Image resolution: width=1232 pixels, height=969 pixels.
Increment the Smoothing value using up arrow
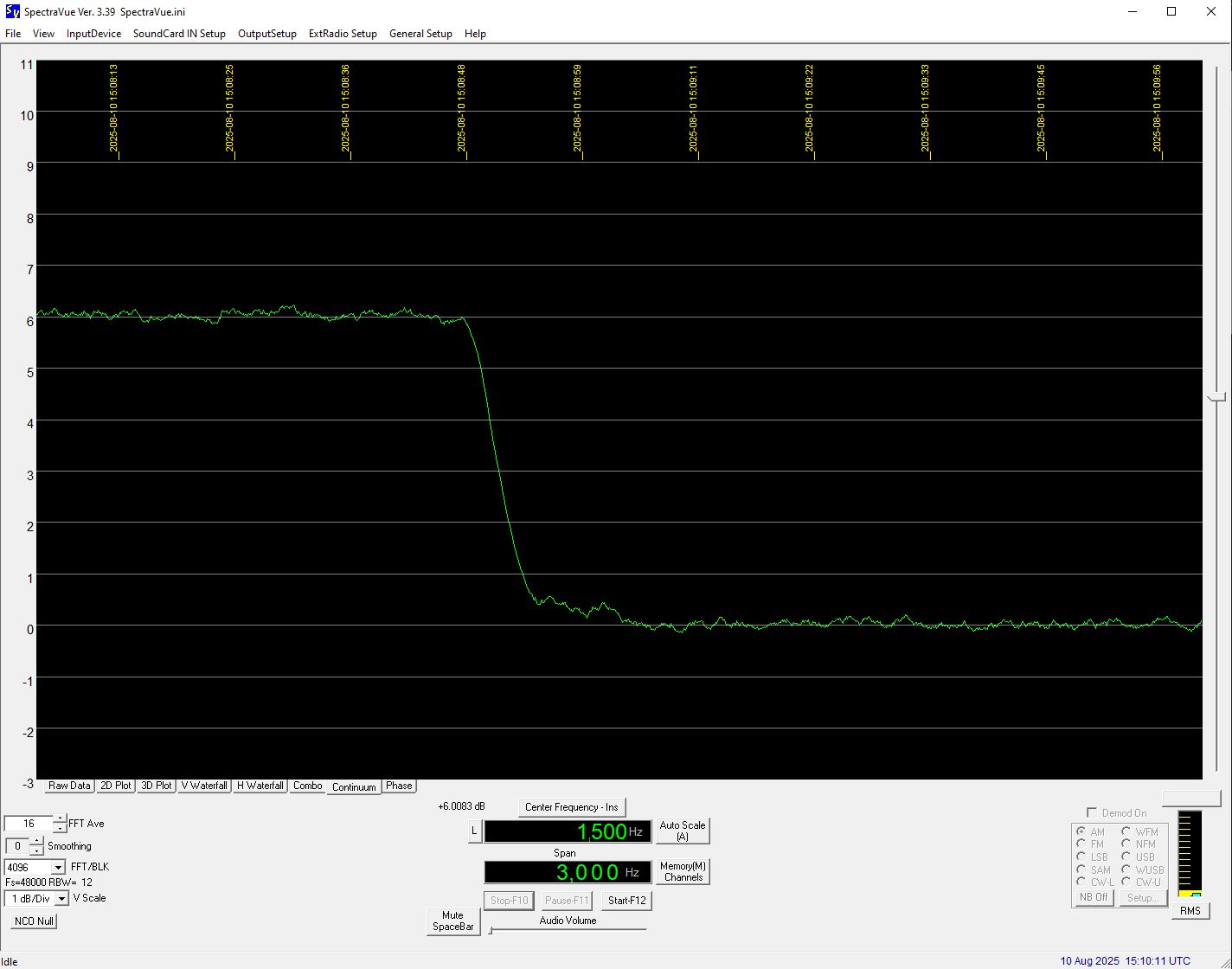[36, 842]
